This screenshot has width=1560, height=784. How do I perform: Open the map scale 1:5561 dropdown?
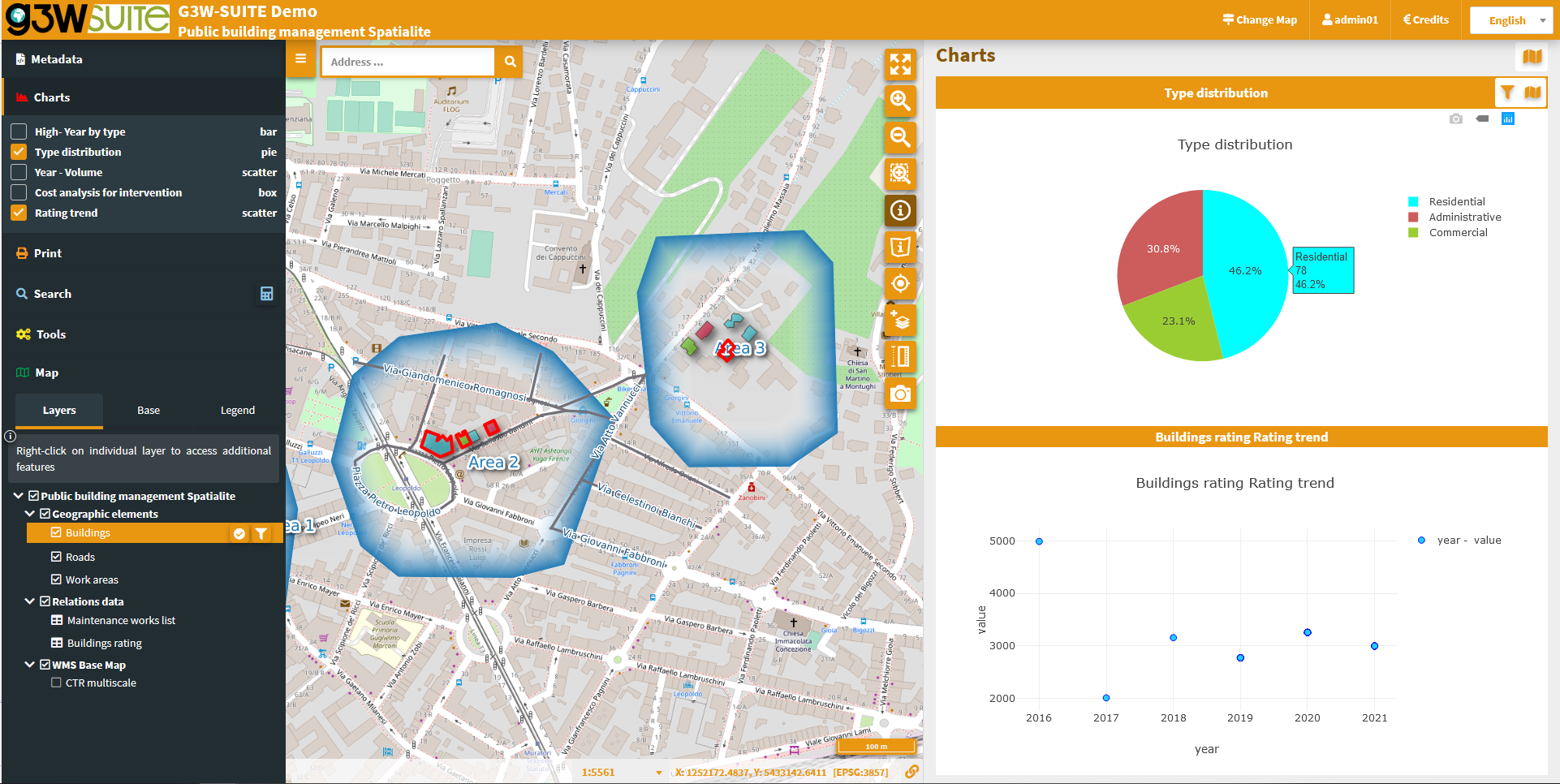[623, 772]
